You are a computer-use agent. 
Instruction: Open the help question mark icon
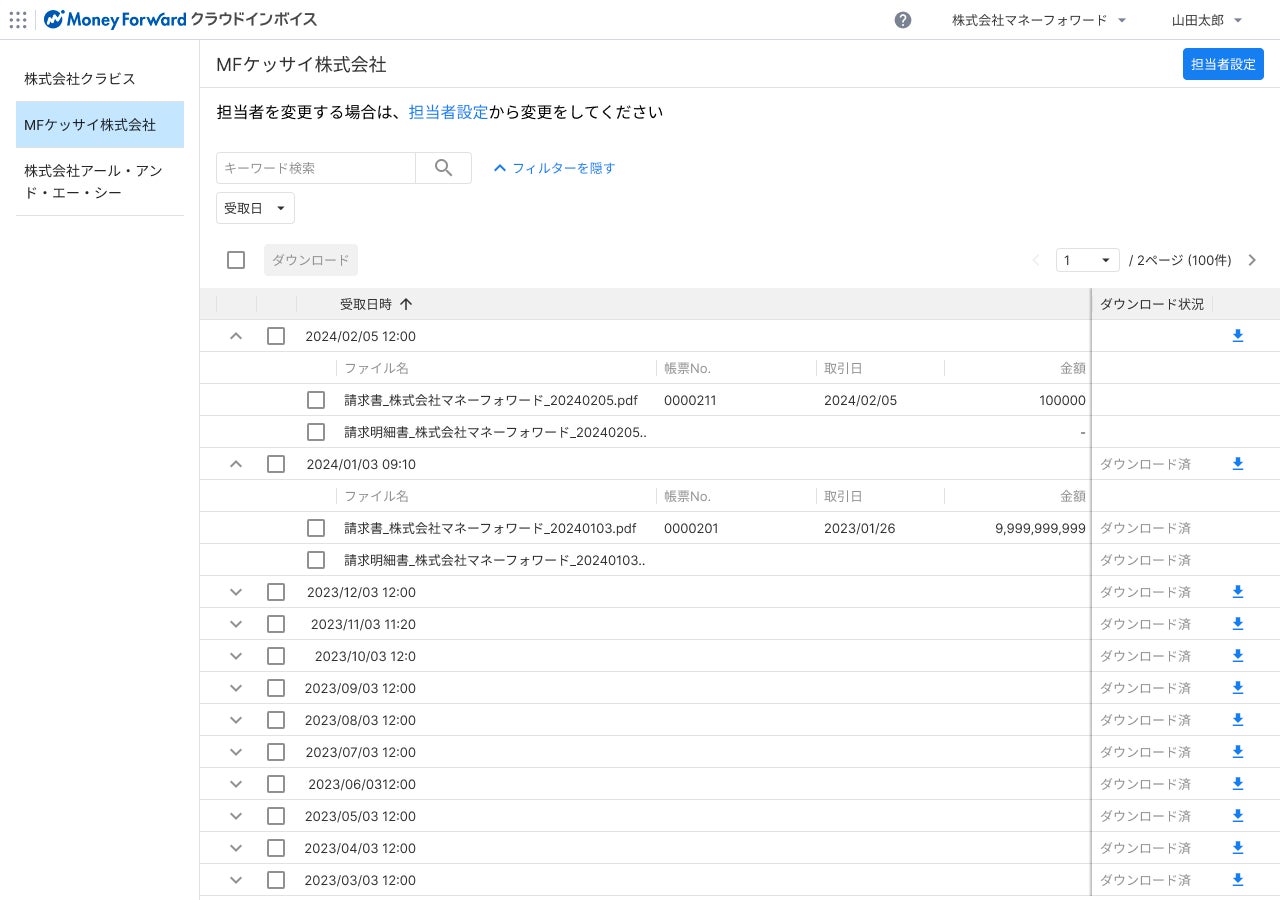(903, 20)
